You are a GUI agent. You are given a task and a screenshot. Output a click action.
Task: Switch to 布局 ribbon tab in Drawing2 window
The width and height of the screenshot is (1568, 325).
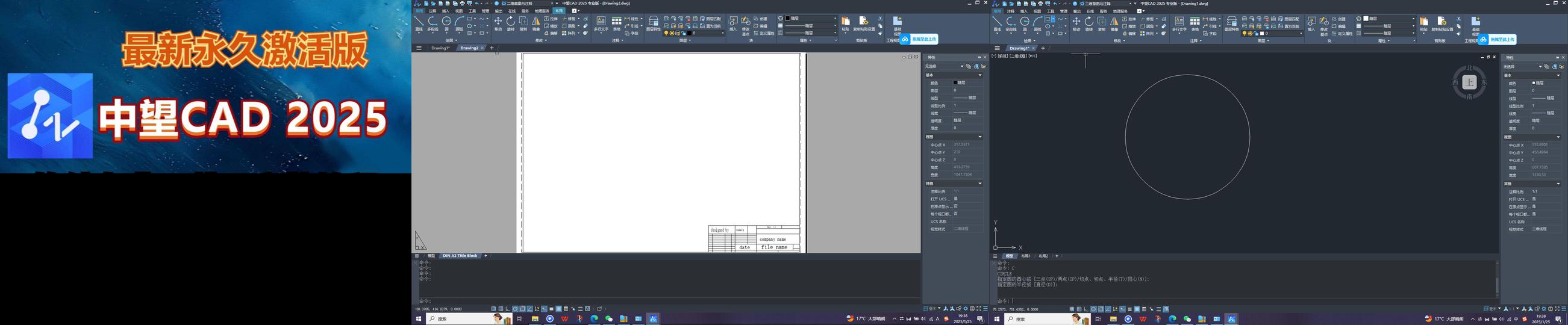pyautogui.click(x=559, y=11)
